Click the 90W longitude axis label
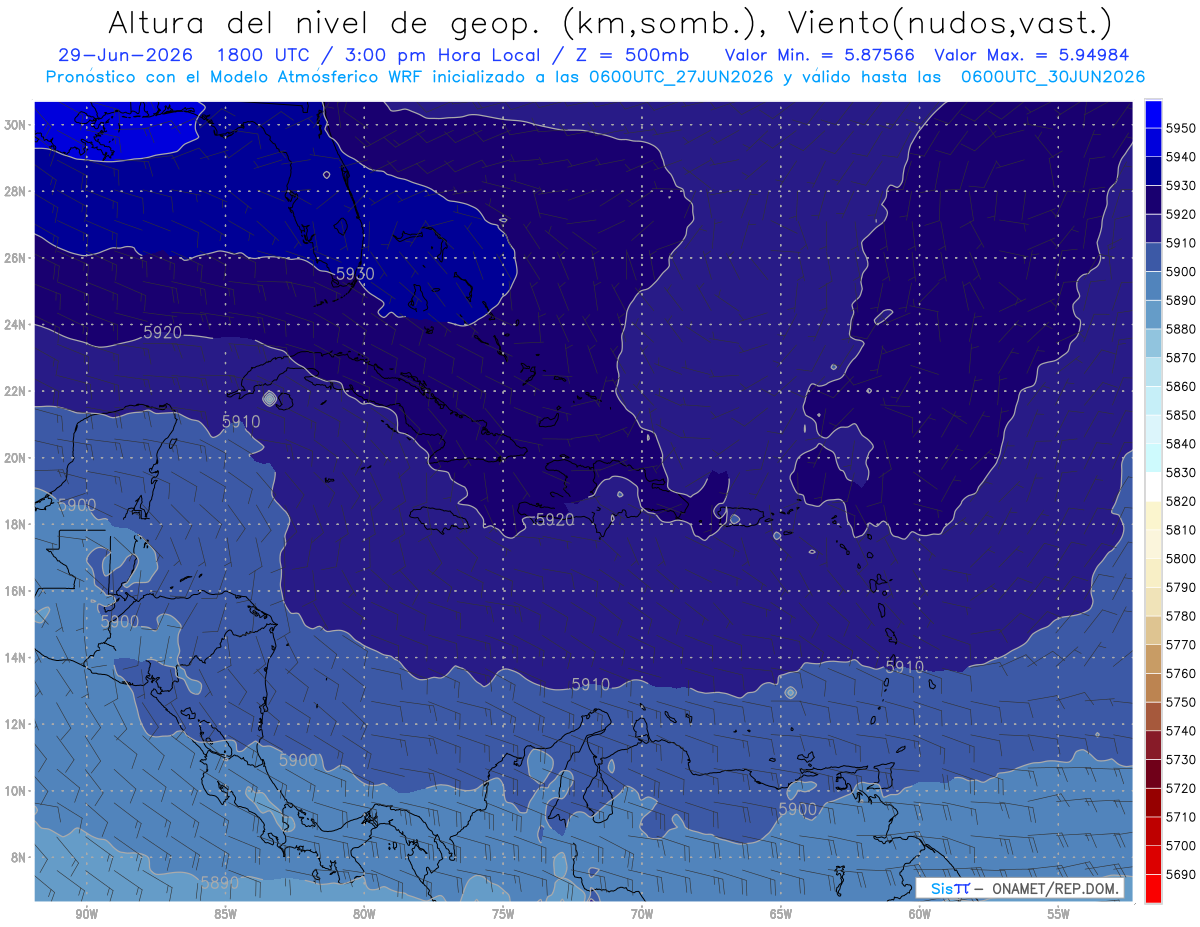Screen dimensions: 1200x927 click(x=86, y=915)
